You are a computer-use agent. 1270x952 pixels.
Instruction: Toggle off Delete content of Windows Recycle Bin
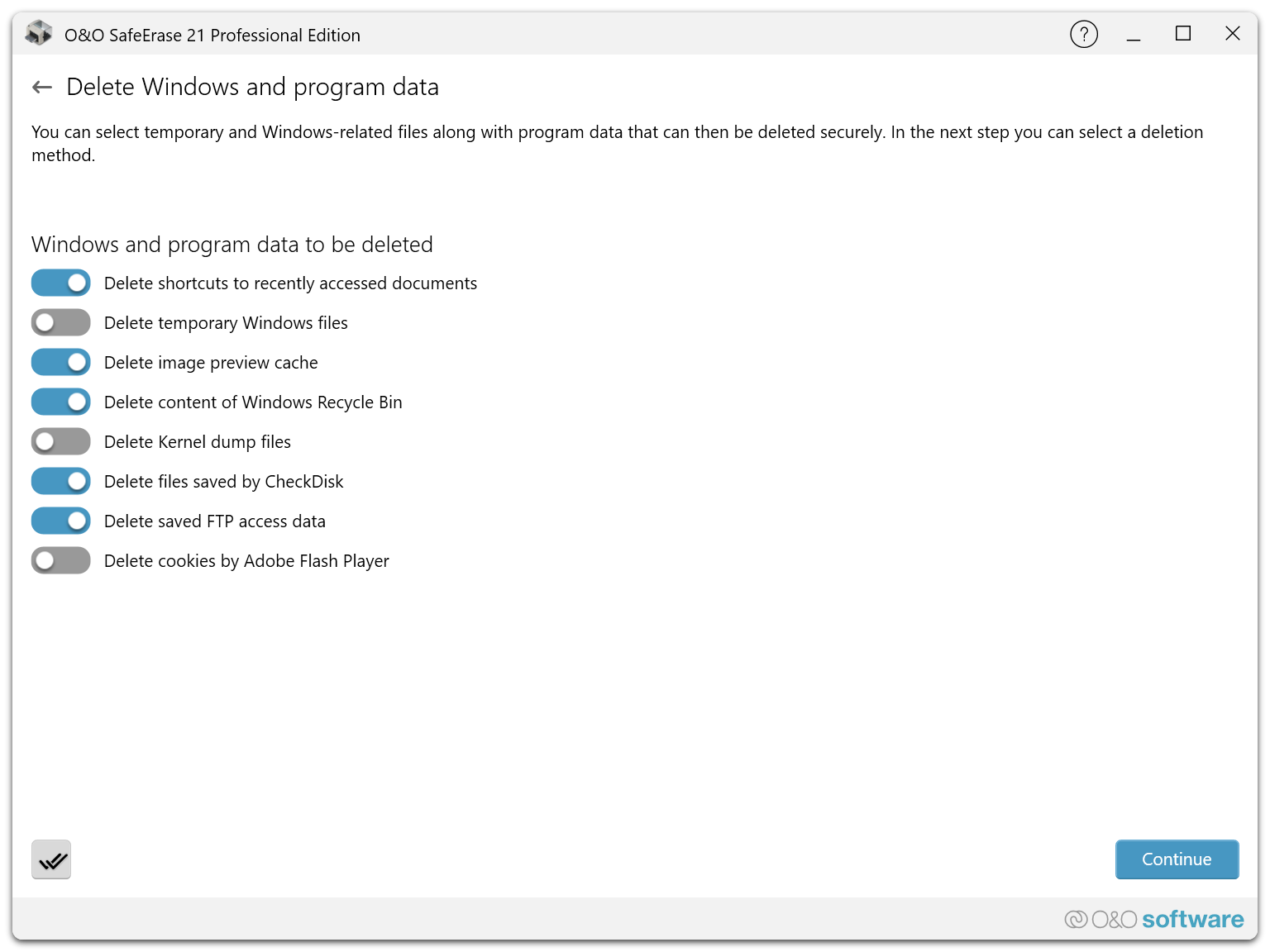tap(61, 402)
